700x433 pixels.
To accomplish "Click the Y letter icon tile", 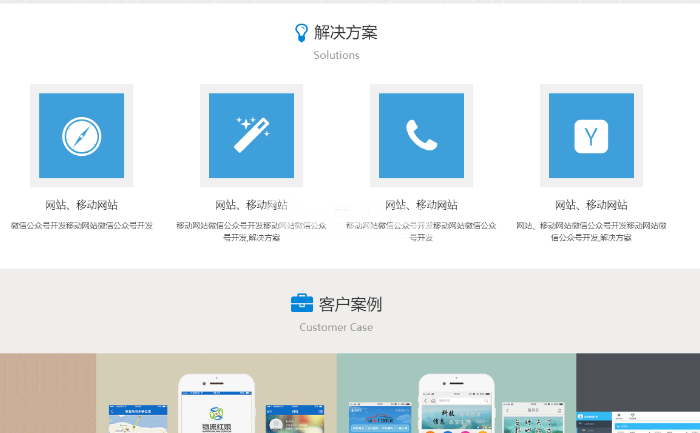I will coord(591,135).
